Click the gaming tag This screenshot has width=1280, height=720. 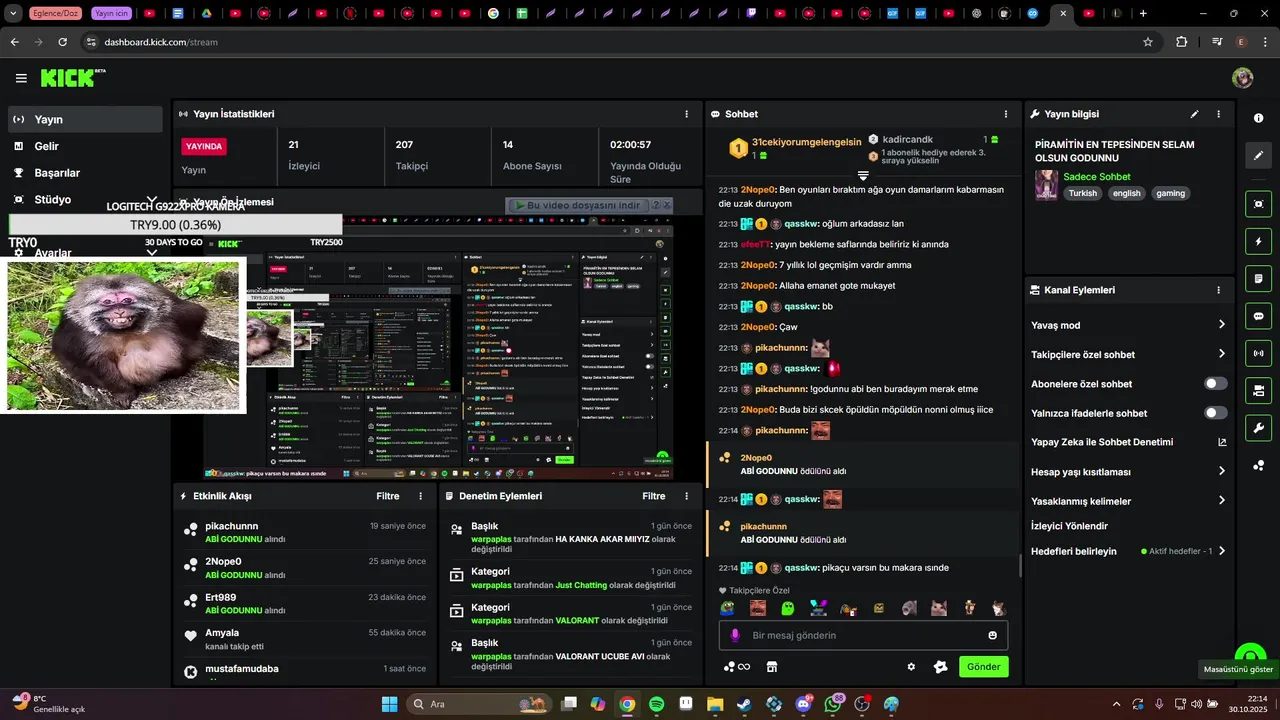(1170, 194)
